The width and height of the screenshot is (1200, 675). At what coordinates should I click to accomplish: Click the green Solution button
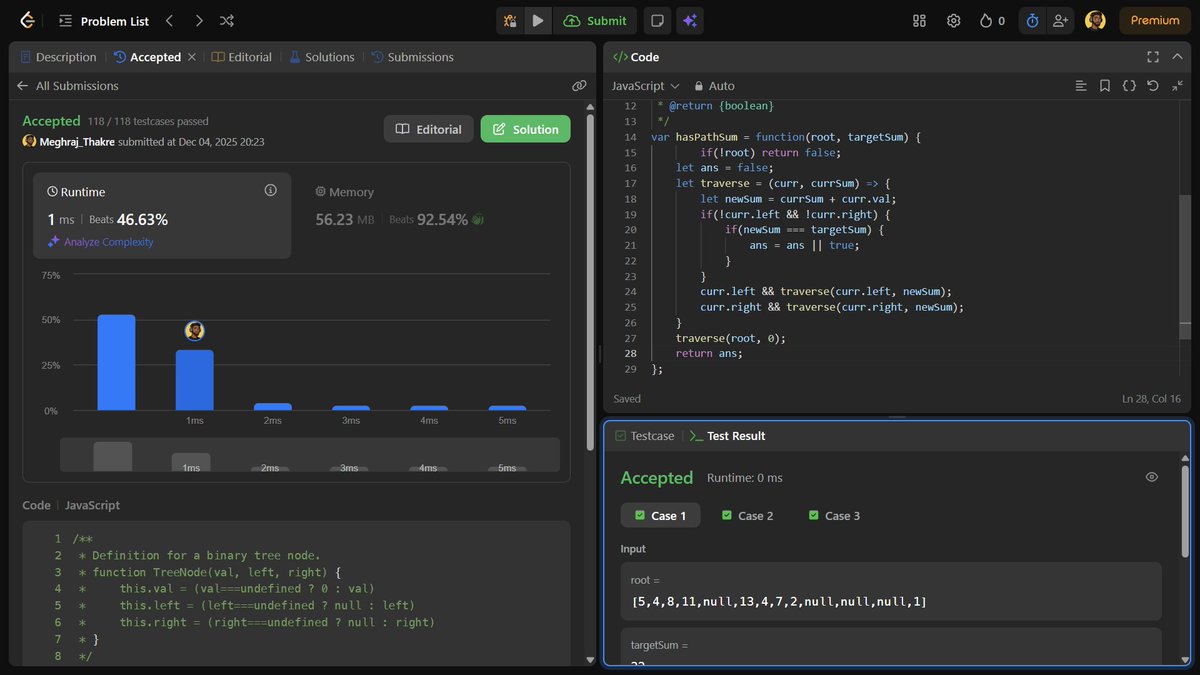click(525, 129)
